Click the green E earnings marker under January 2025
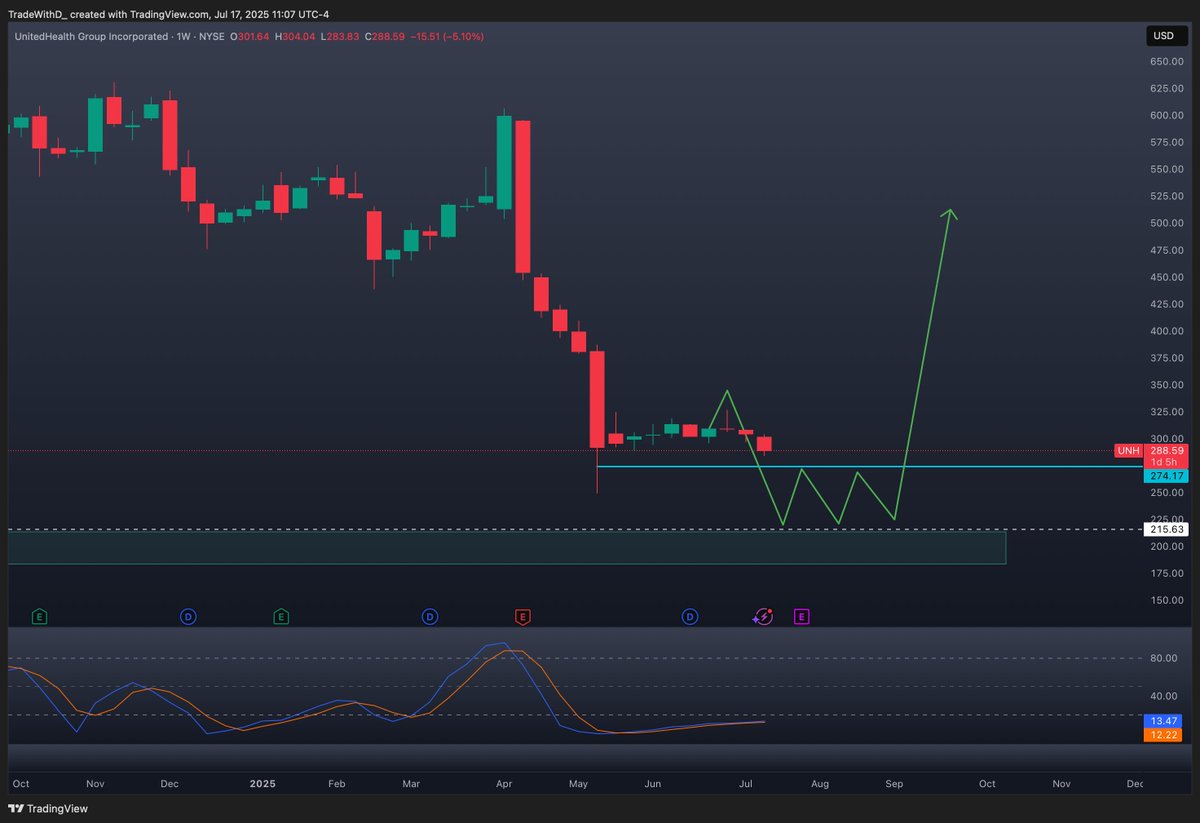This screenshot has height=823, width=1200. coord(281,617)
